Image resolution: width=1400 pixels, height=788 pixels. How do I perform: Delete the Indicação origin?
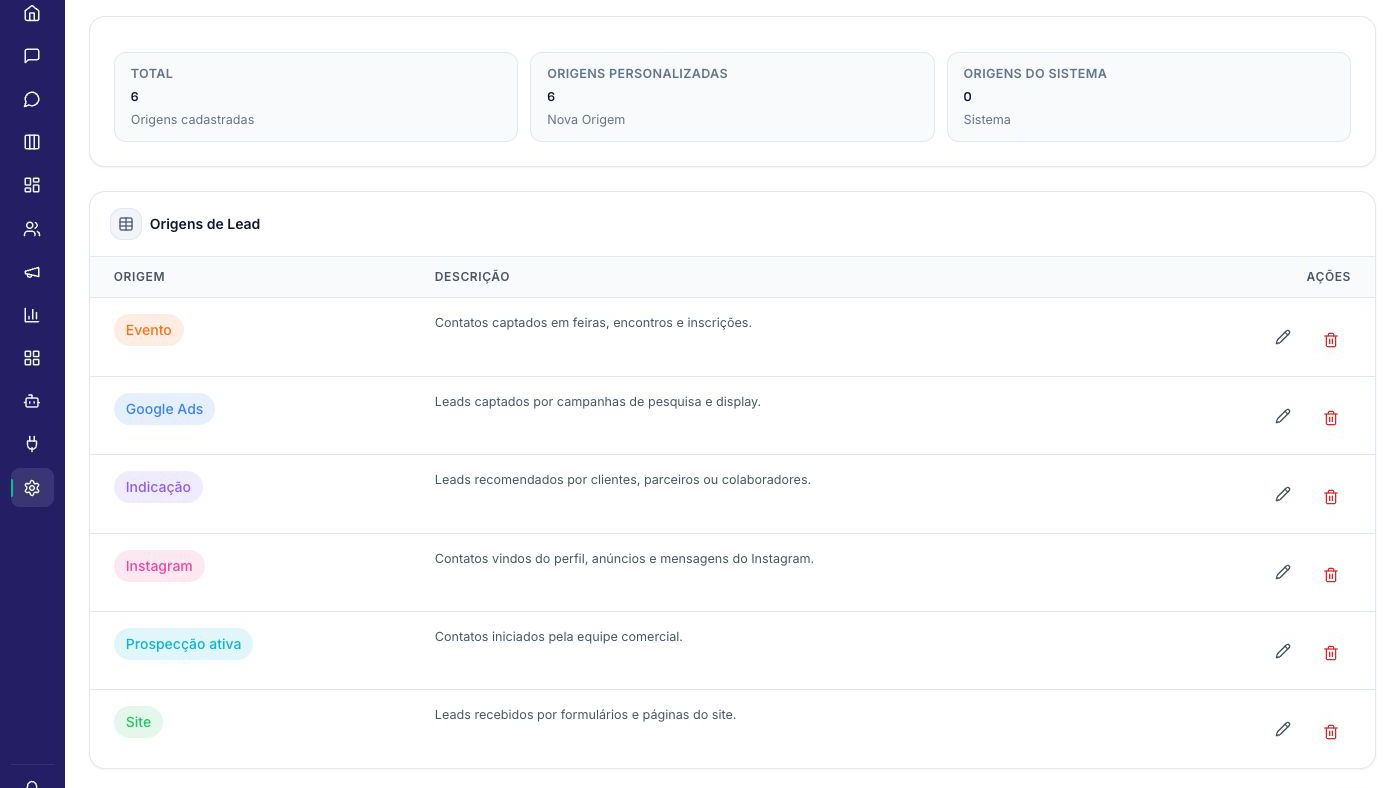(1331, 497)
